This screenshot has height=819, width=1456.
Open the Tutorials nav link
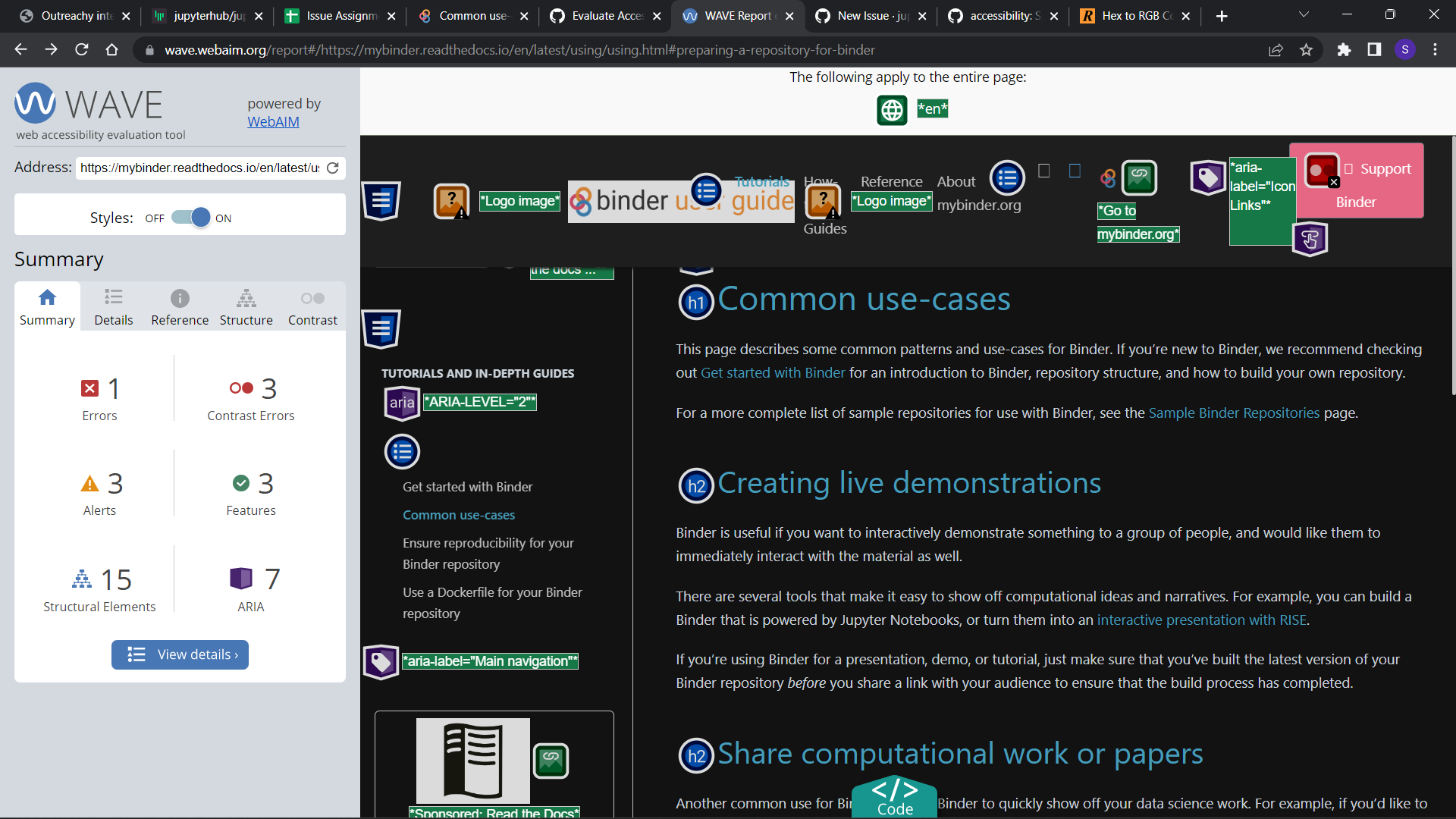pos(761,180)
